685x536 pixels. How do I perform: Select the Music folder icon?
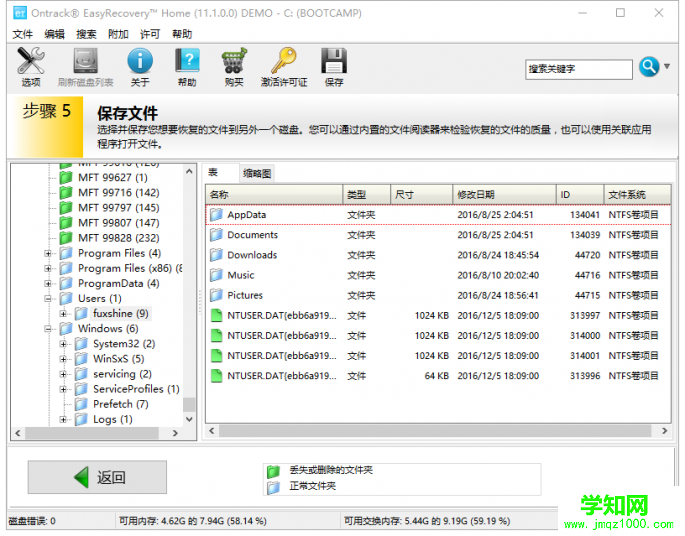point(216,275)
